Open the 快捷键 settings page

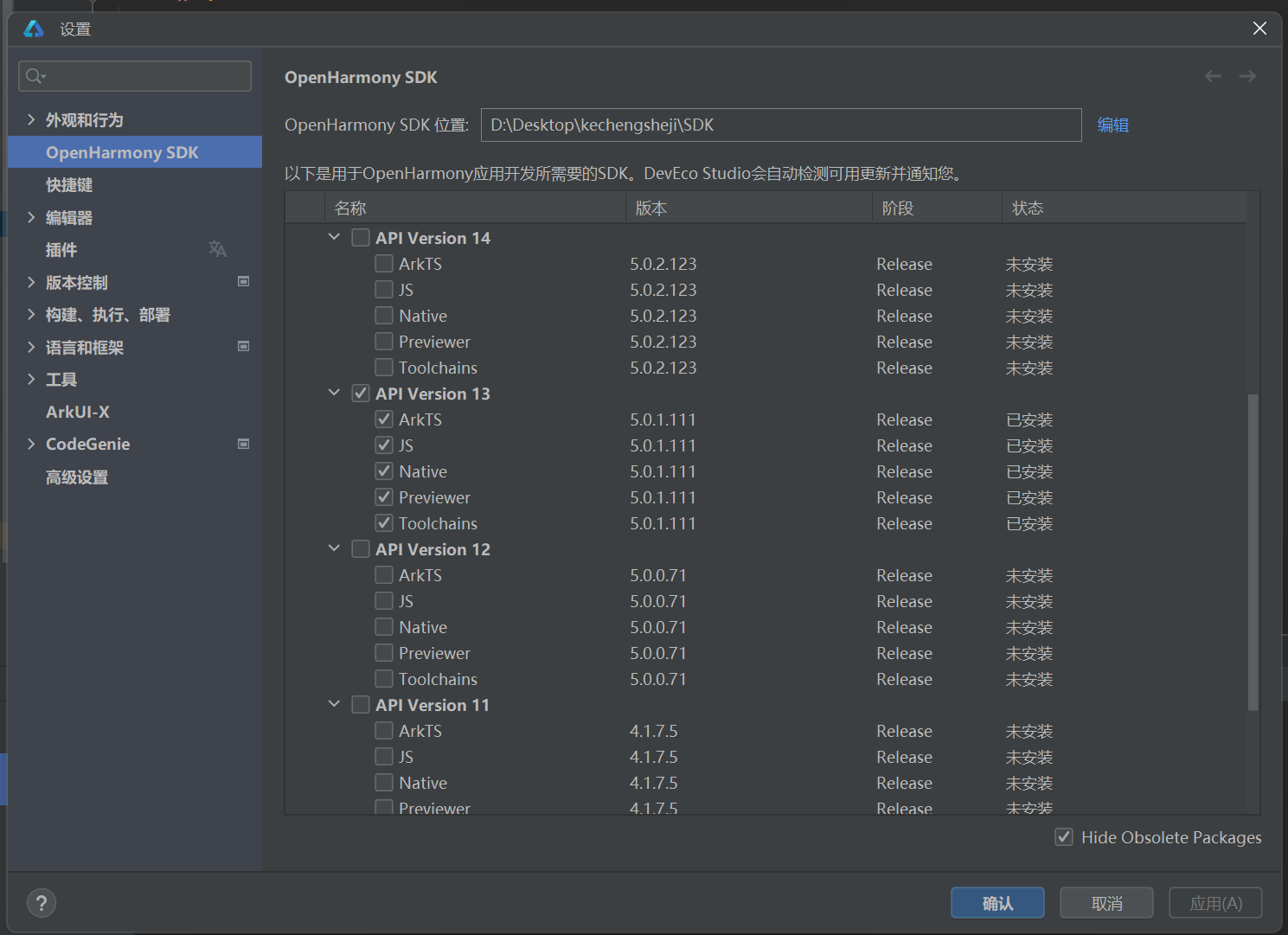tap(69, 185)
